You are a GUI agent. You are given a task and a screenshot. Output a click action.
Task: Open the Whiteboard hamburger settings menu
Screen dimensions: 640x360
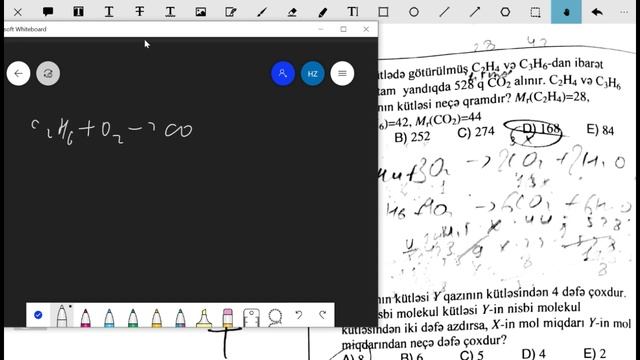[342, 73]
